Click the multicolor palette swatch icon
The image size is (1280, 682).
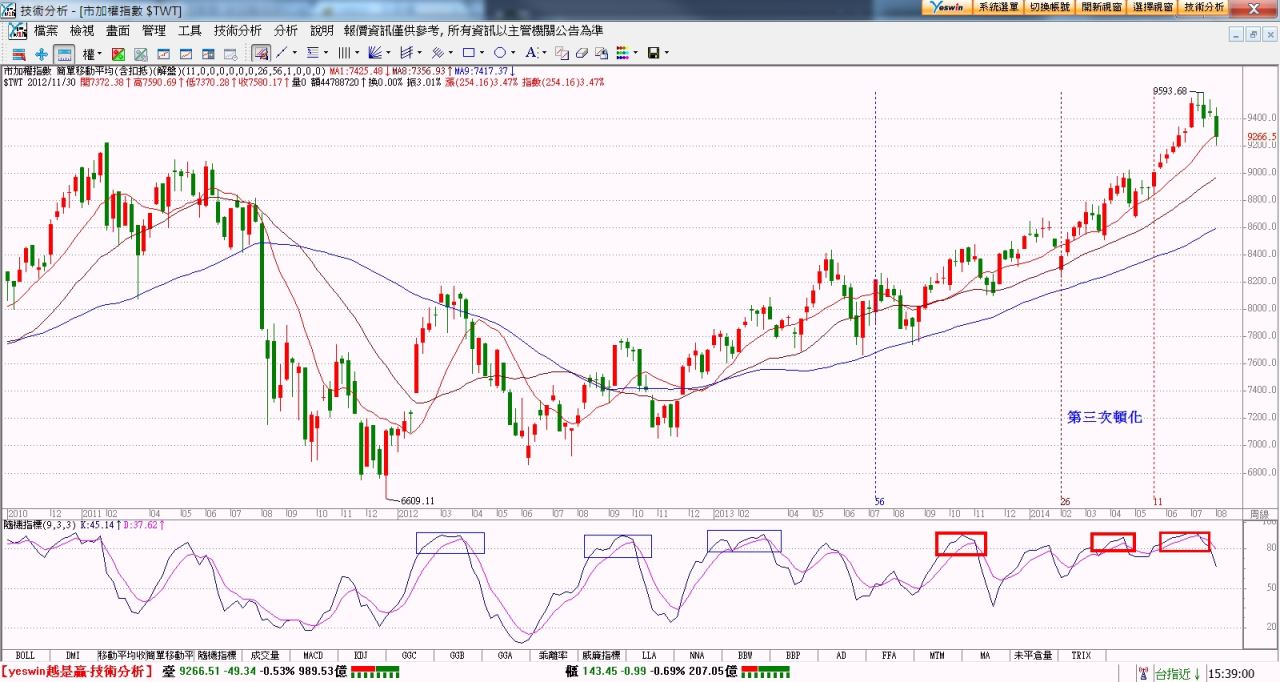coord(622,52)
